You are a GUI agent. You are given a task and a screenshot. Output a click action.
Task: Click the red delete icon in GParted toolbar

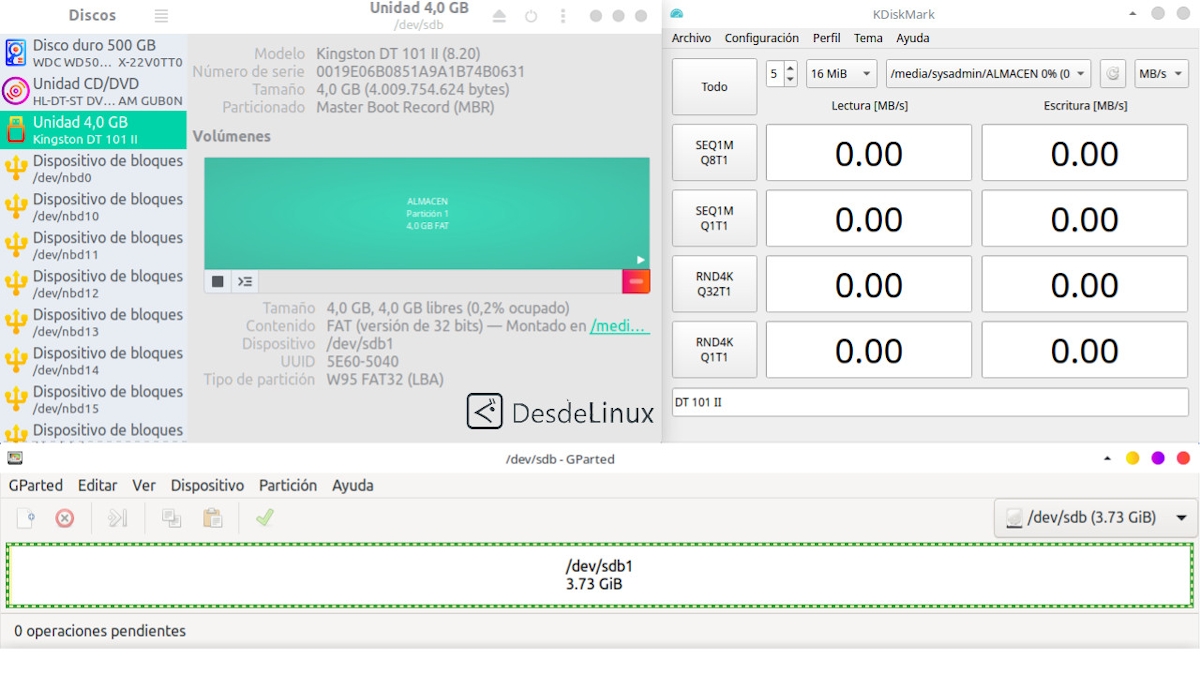(65, 517)
